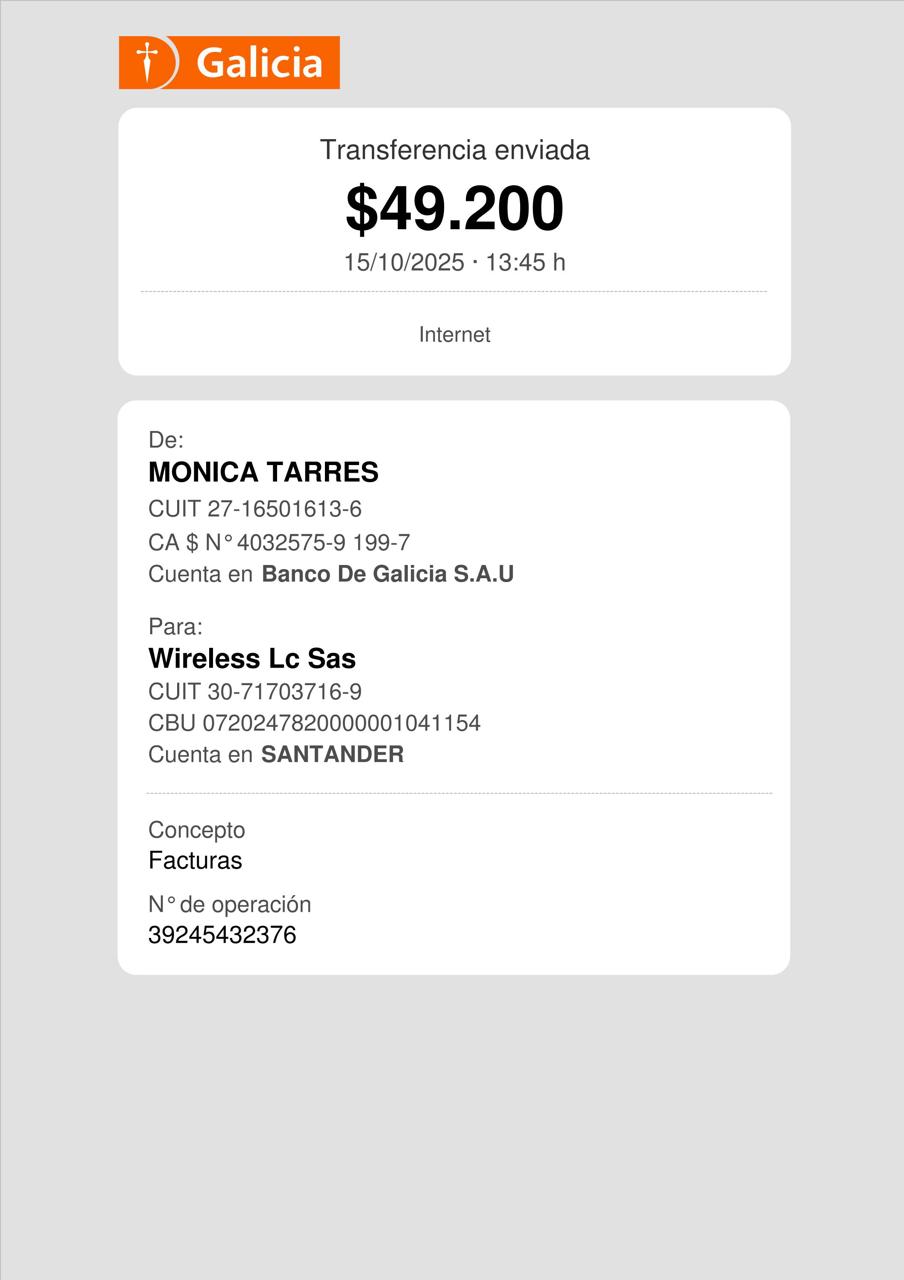Select the Transferencia enviada heading
The image size is (904, 1280).
(454, 150)
